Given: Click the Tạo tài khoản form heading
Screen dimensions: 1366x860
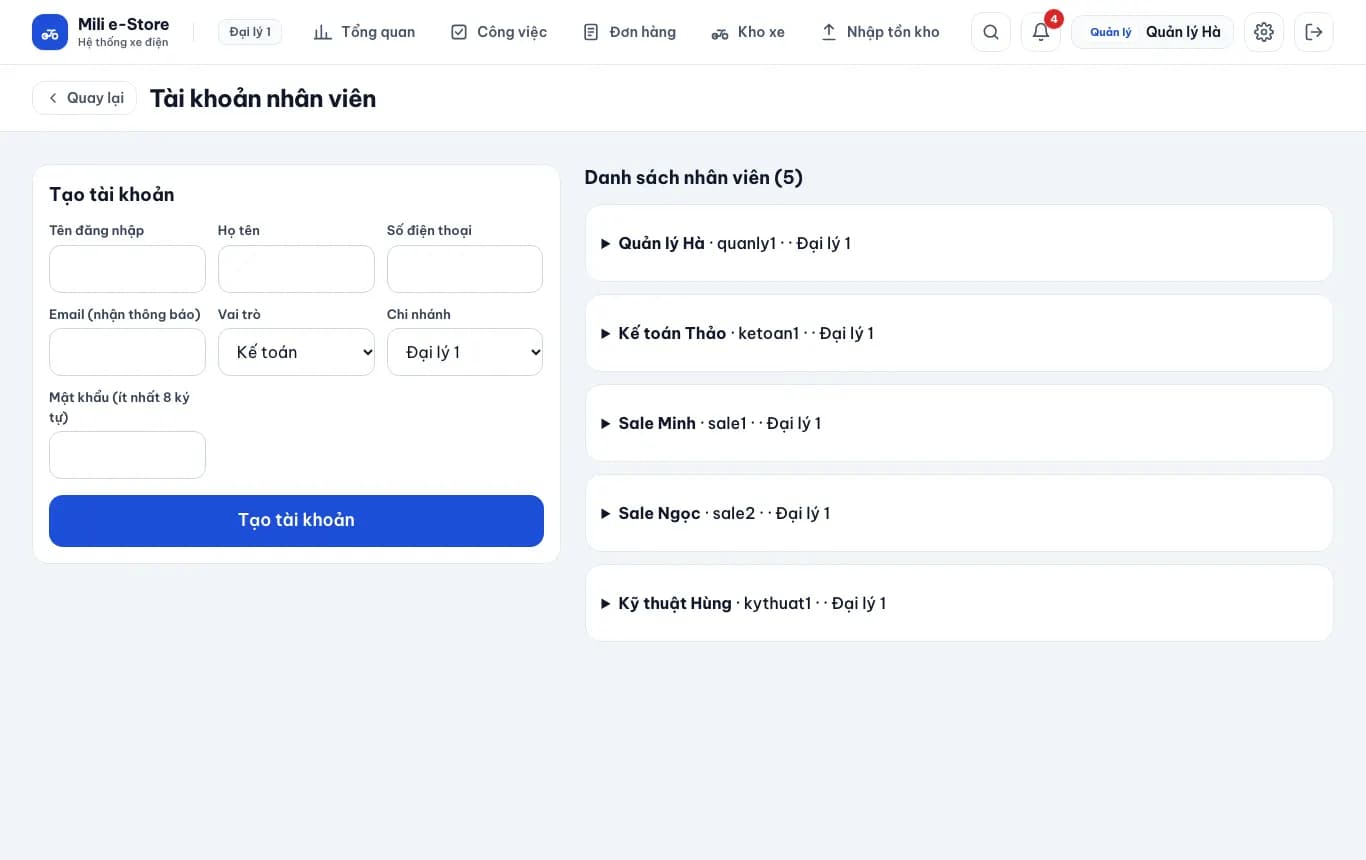Looking at the screenshot, I should tap(112, 194).
